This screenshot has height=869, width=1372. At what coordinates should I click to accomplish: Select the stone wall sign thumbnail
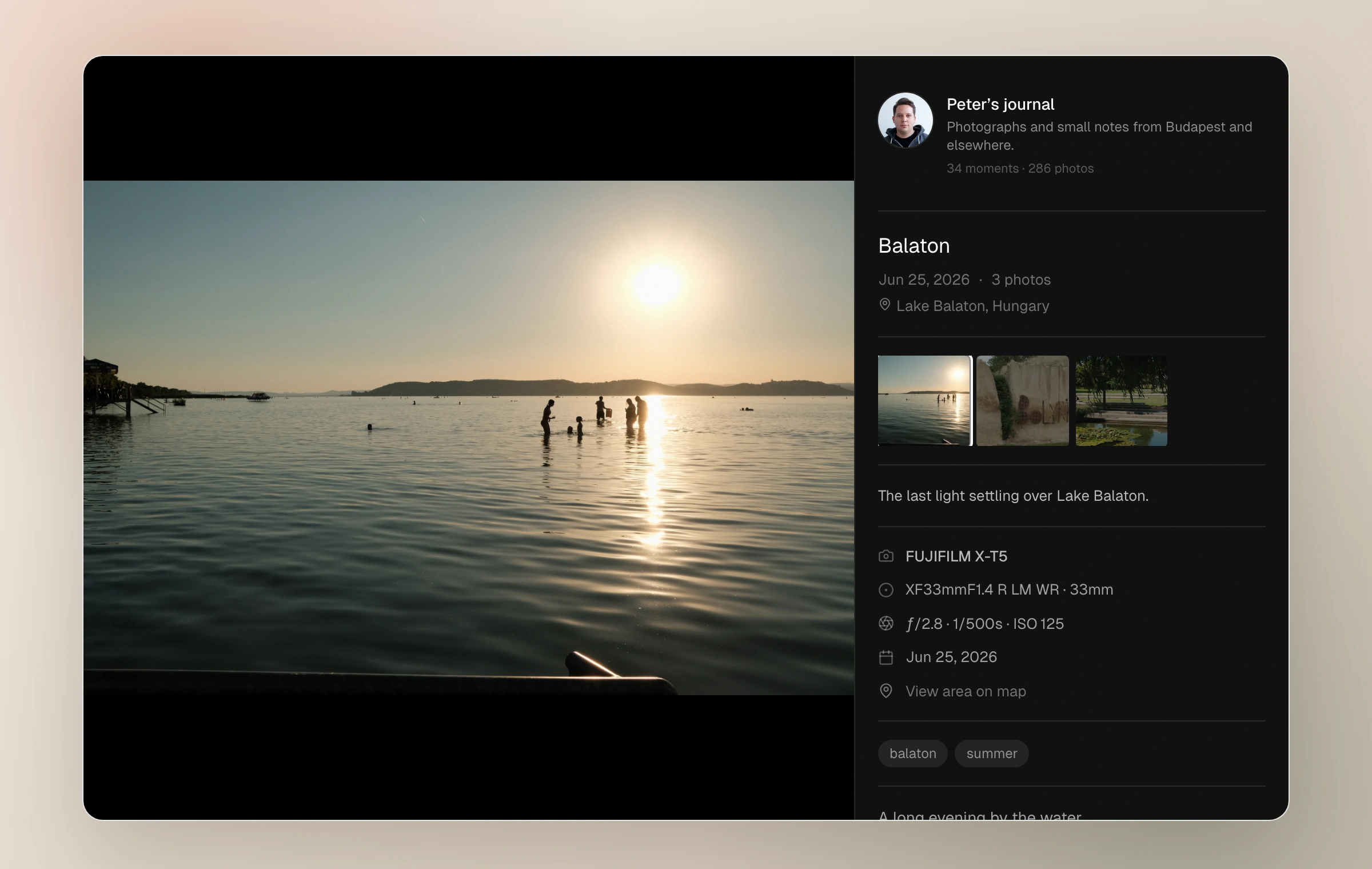click(1023, 401)
